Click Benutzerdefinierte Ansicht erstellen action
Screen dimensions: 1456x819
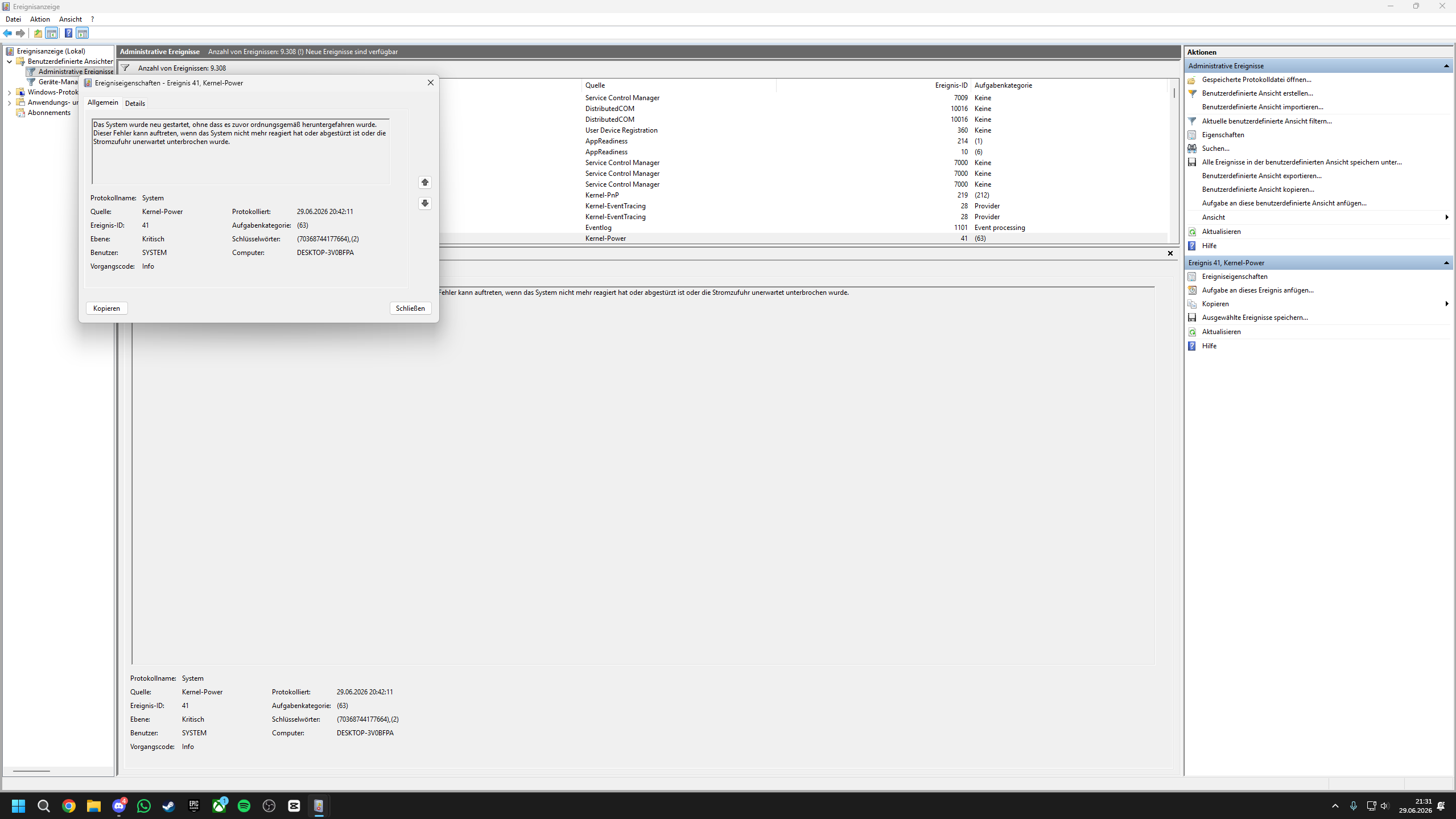tap(1257, 93)
